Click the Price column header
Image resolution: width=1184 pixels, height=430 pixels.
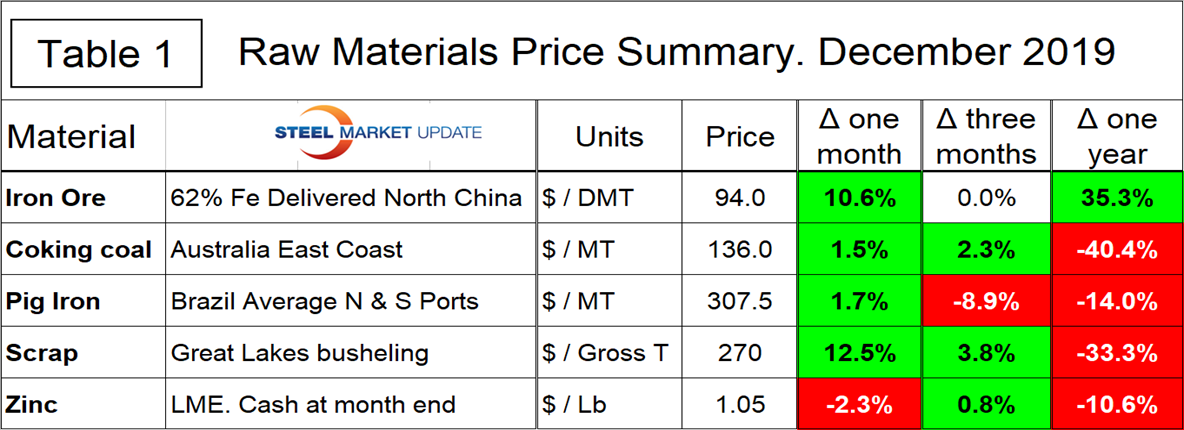click(x=740, y=136)
